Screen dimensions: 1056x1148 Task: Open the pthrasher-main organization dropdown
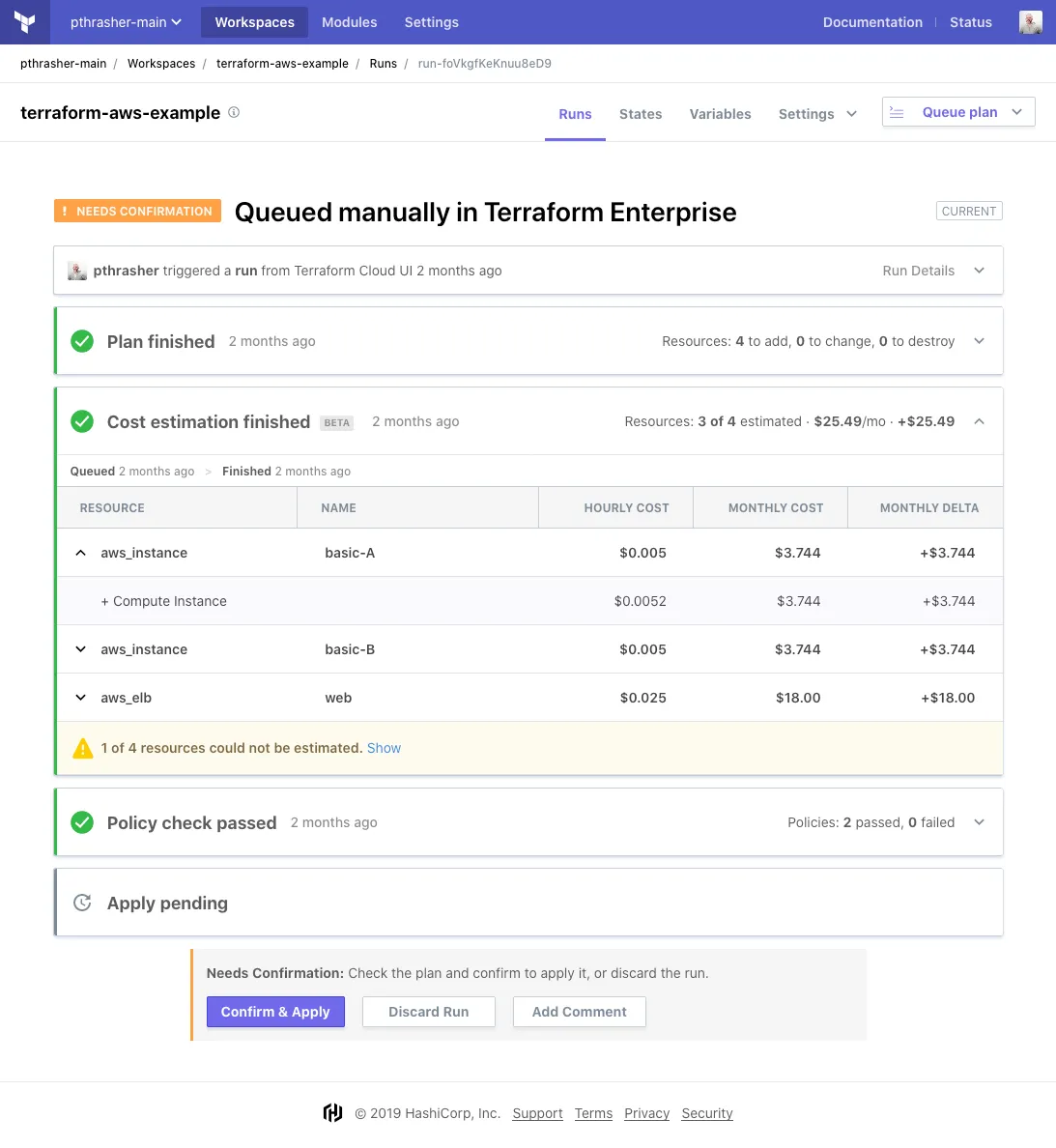tap(126, 22)
